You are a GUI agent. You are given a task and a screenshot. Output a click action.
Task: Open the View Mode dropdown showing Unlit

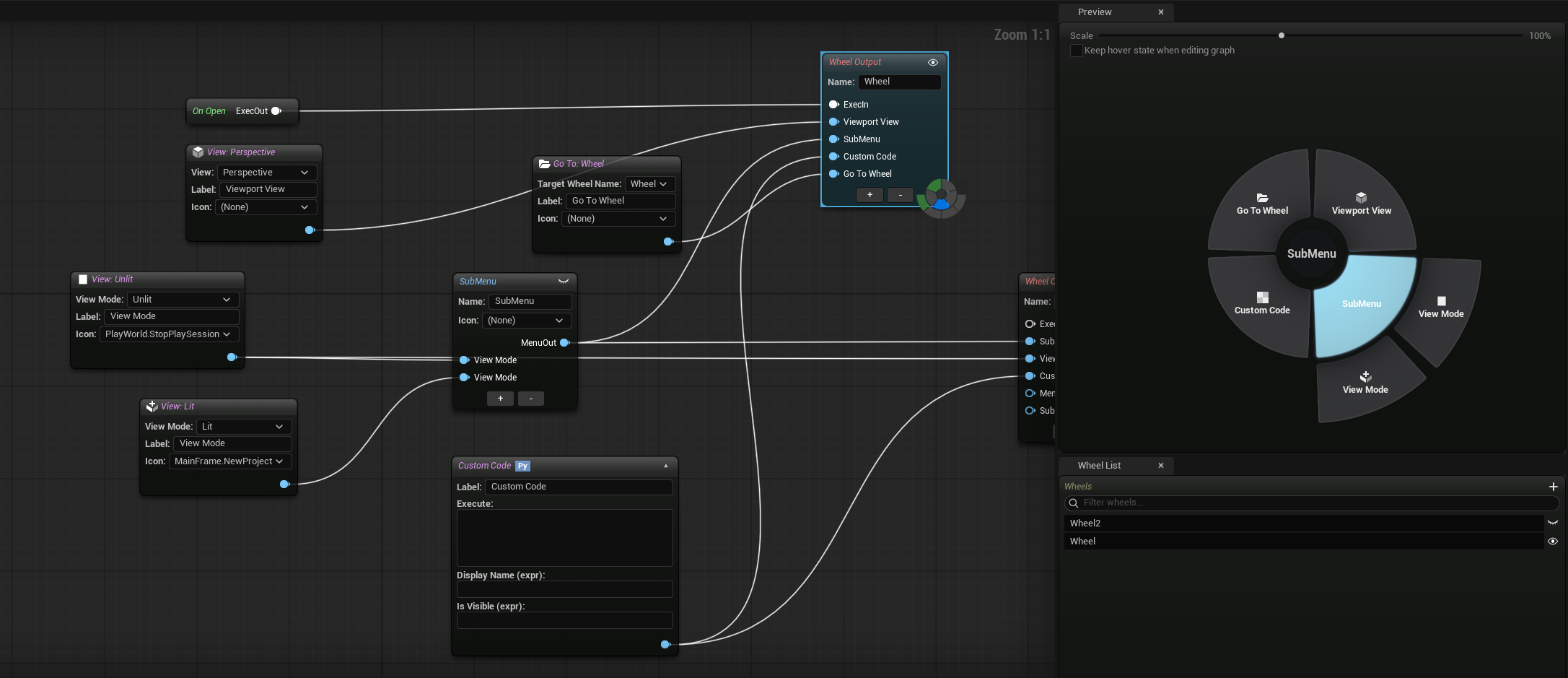(x=182, y=299)
